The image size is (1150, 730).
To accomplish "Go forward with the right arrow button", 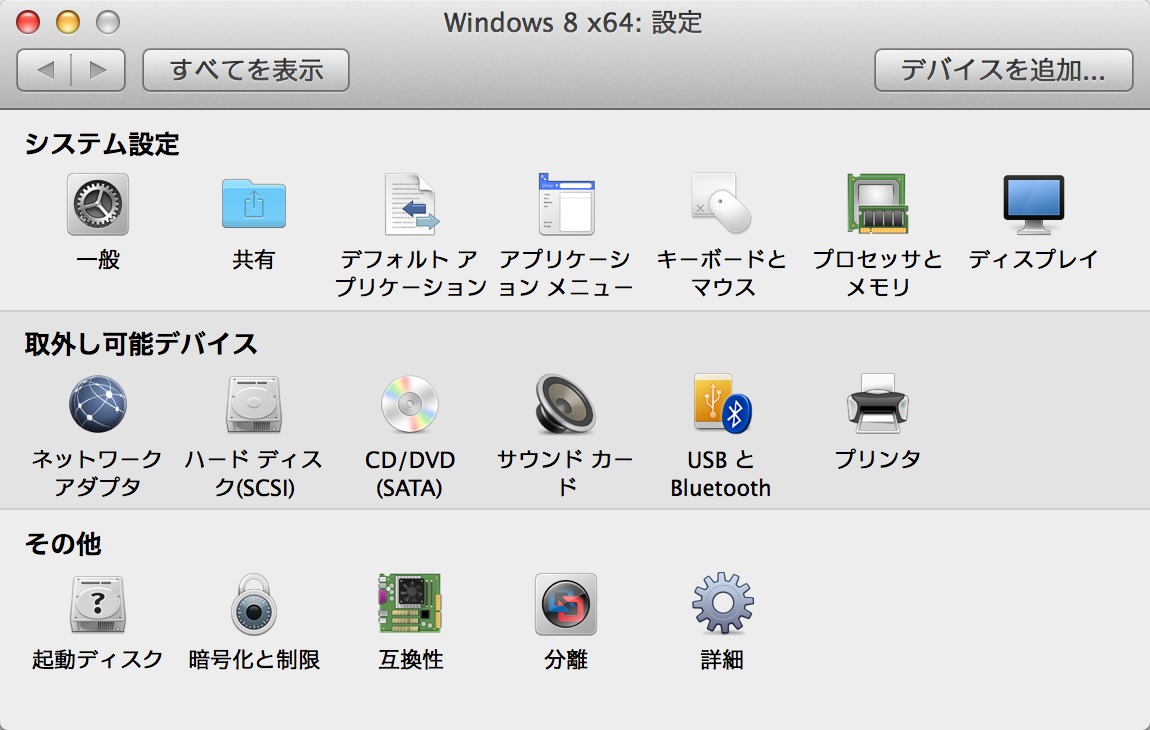I will click(x=98, y=70).
